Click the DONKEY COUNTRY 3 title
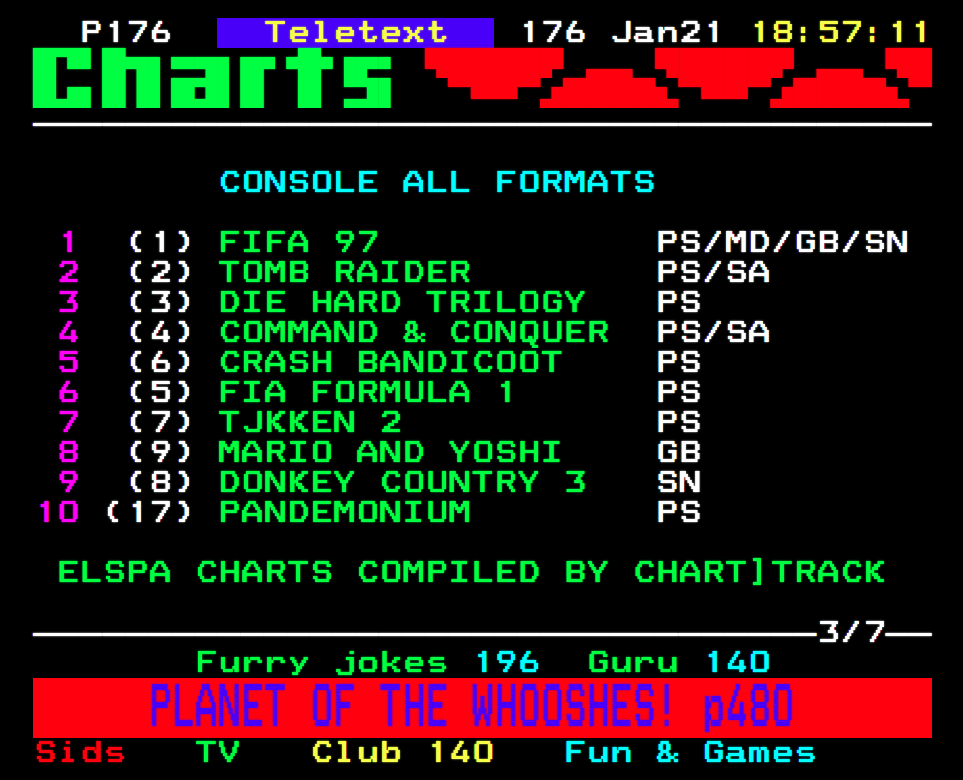This screenshot has width=963, height=780. [402, 483]
